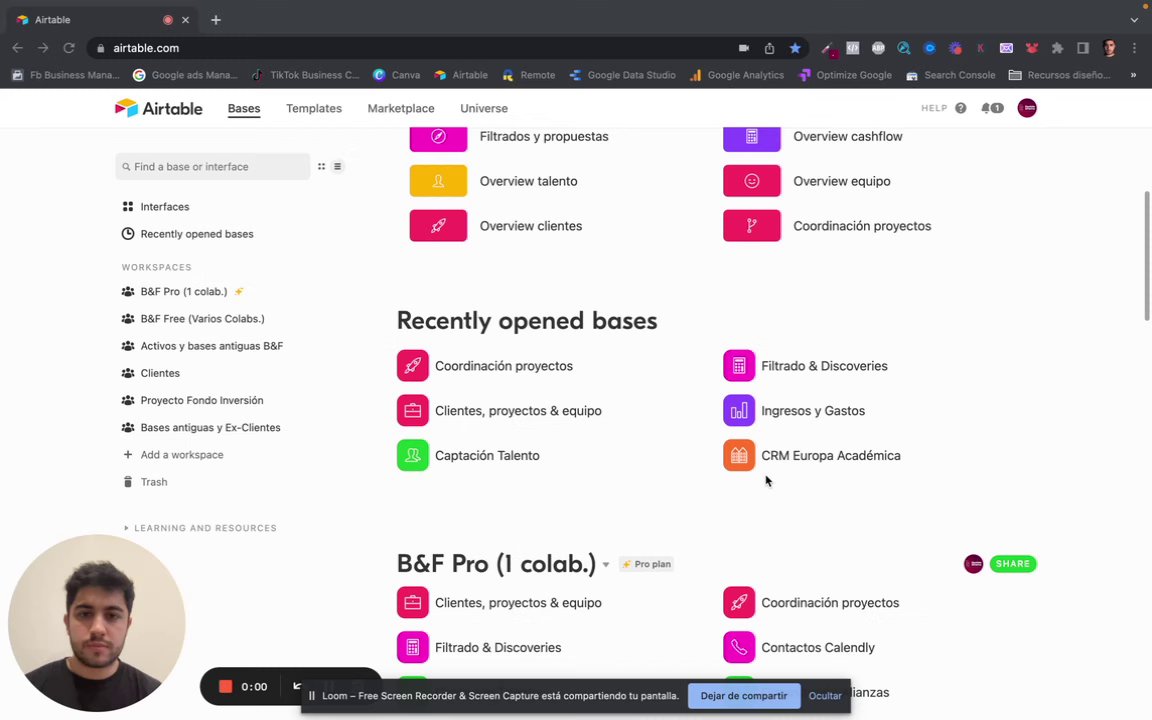Open the Overview clientes rocket icon
Screen dimensions: 1152x720
pos(438,226)
